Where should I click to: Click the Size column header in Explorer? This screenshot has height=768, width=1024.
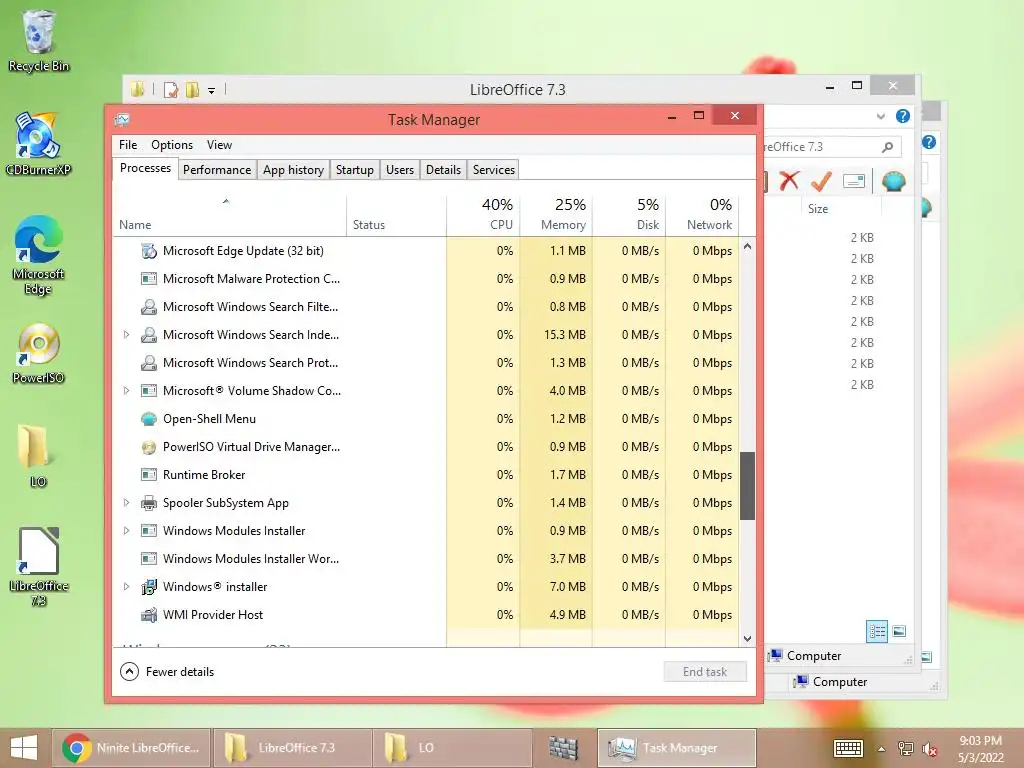tap(818, 208)
